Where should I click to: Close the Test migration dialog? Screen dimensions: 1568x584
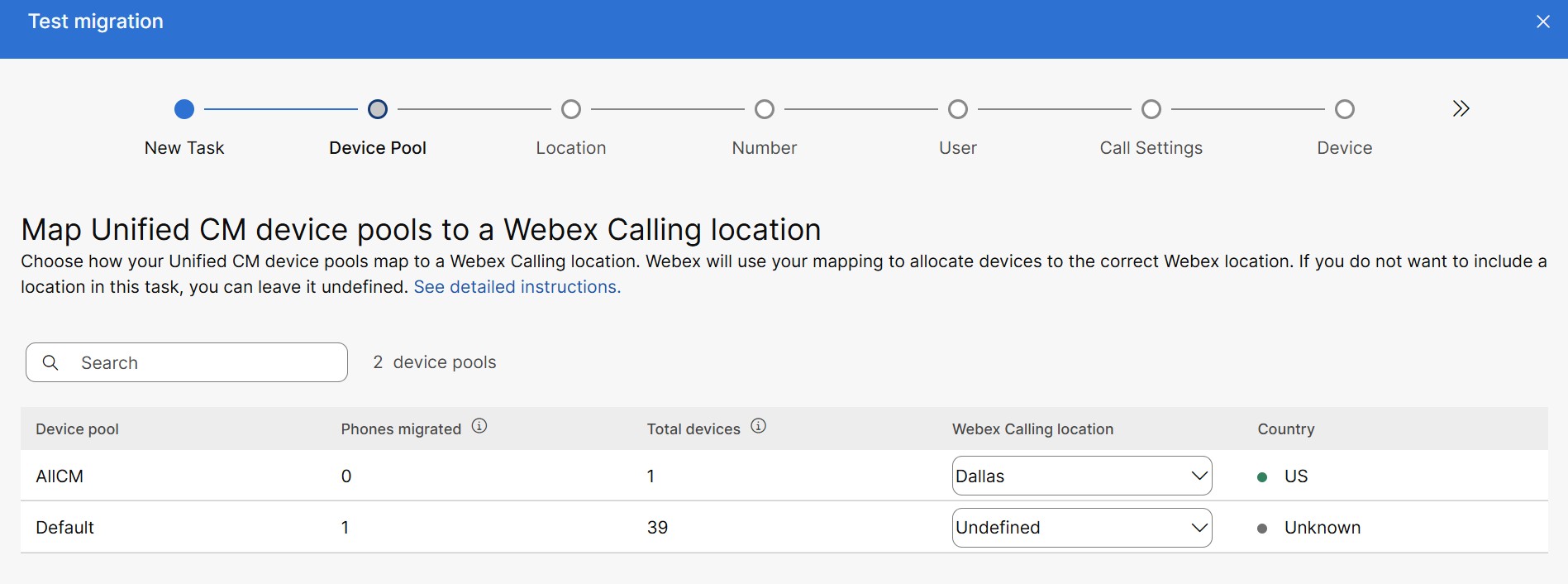coord(1542,22)
